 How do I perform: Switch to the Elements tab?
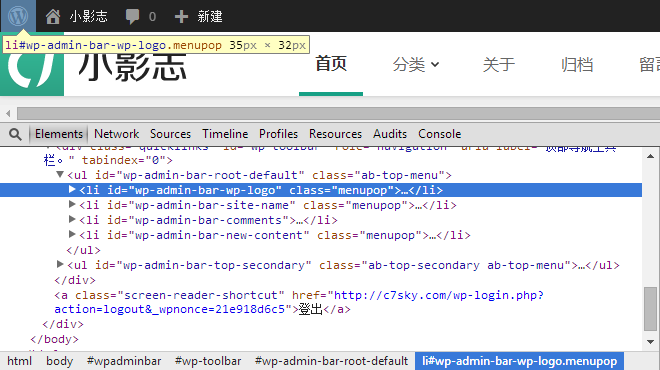pyautogui.click(x=59, y=134)
